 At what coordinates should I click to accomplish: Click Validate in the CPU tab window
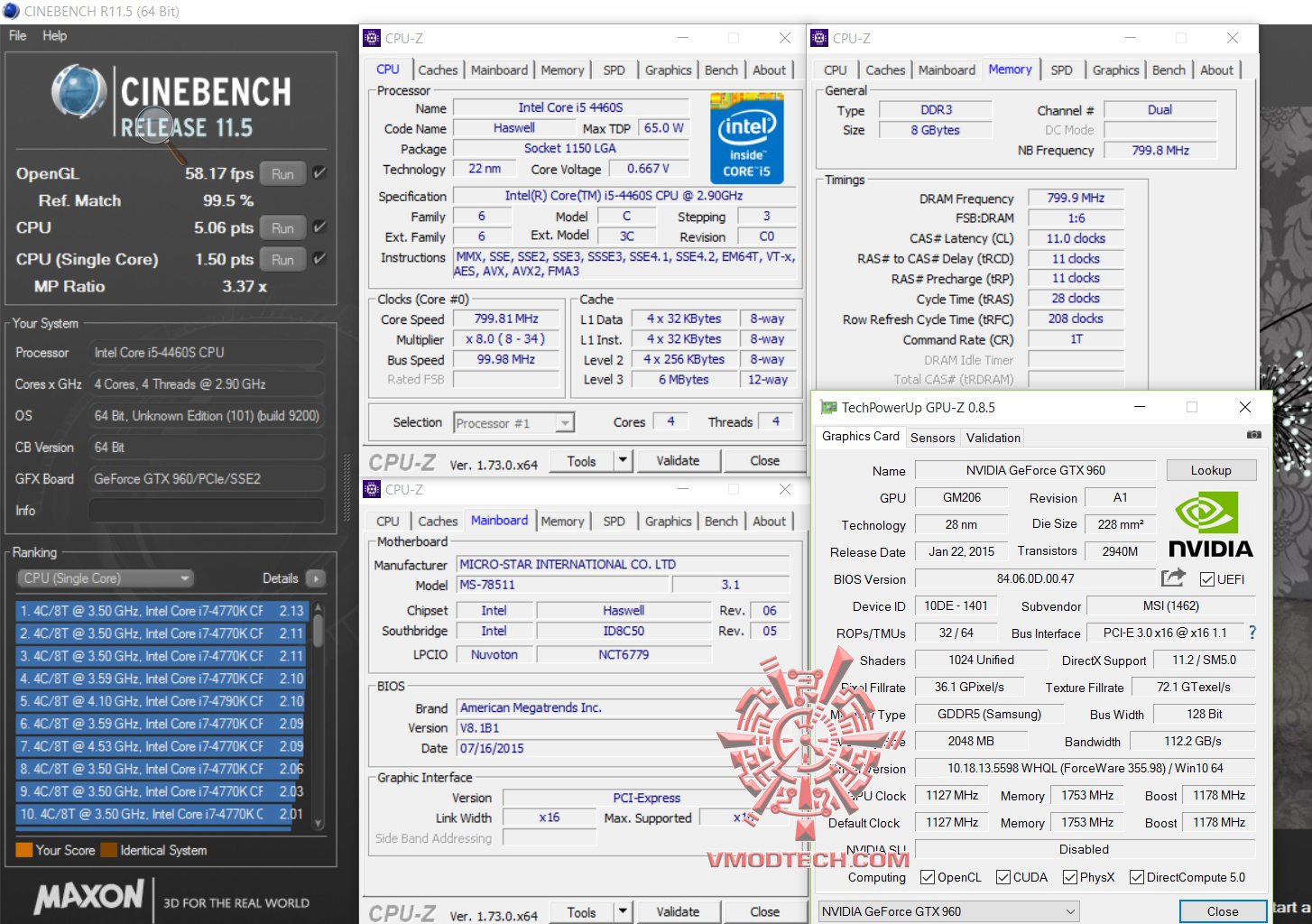point(678,460)
